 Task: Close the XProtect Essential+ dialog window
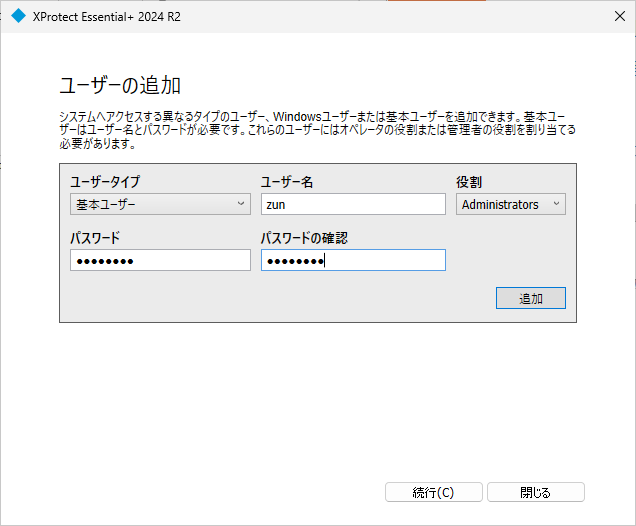pyautogui.click(x=619, y=16)
